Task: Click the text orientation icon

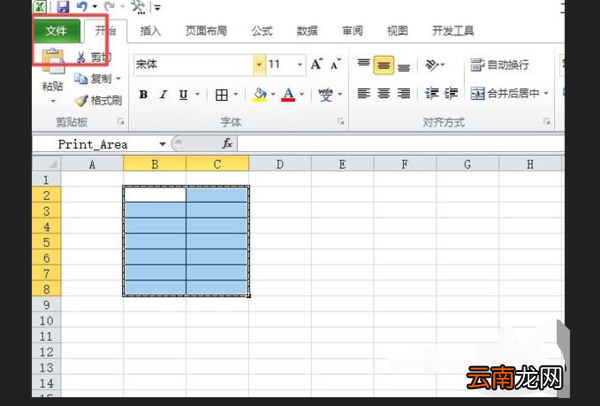Action: (x=433, y=65)
